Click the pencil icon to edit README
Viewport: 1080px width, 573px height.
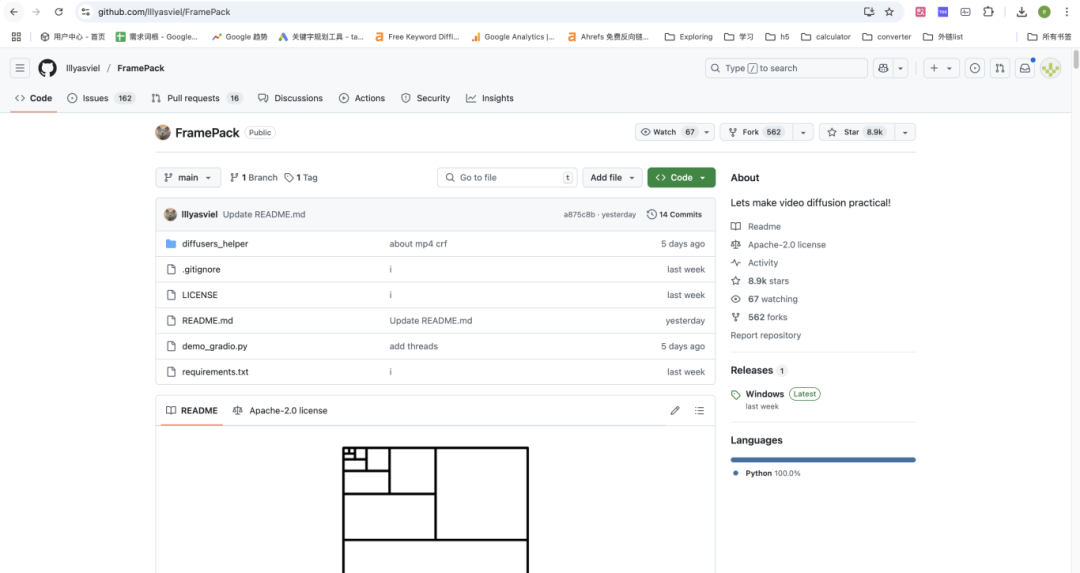coord(675,411)
